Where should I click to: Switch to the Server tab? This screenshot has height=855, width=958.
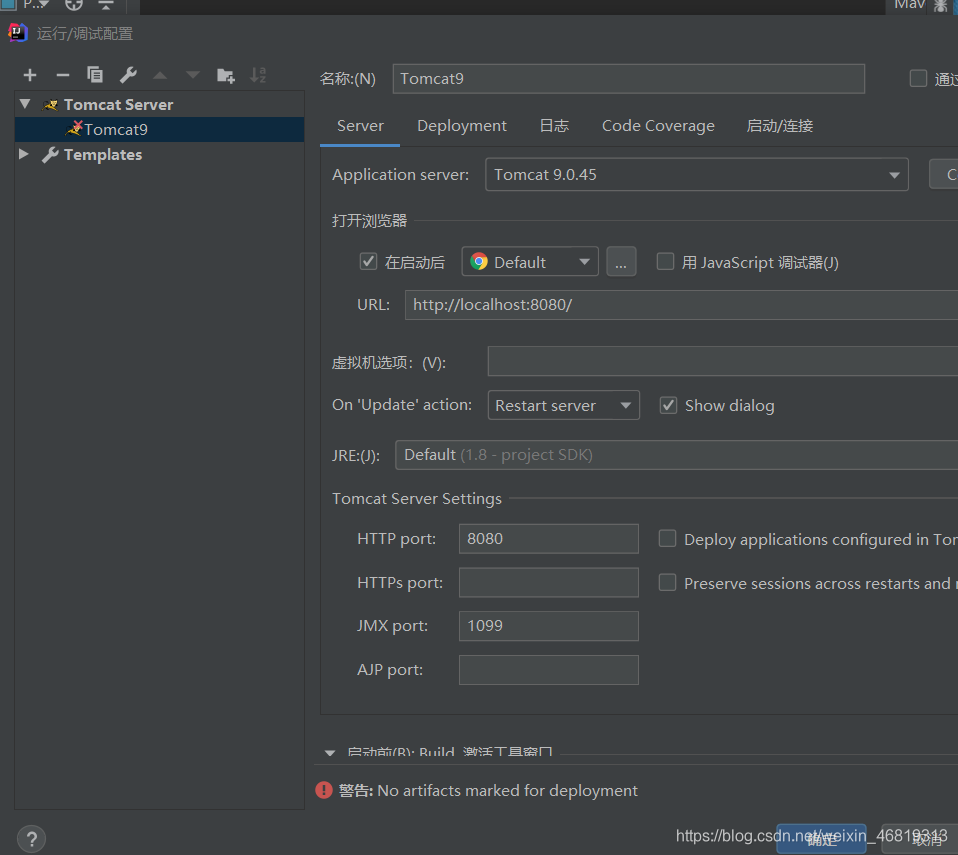coord(360,126)
